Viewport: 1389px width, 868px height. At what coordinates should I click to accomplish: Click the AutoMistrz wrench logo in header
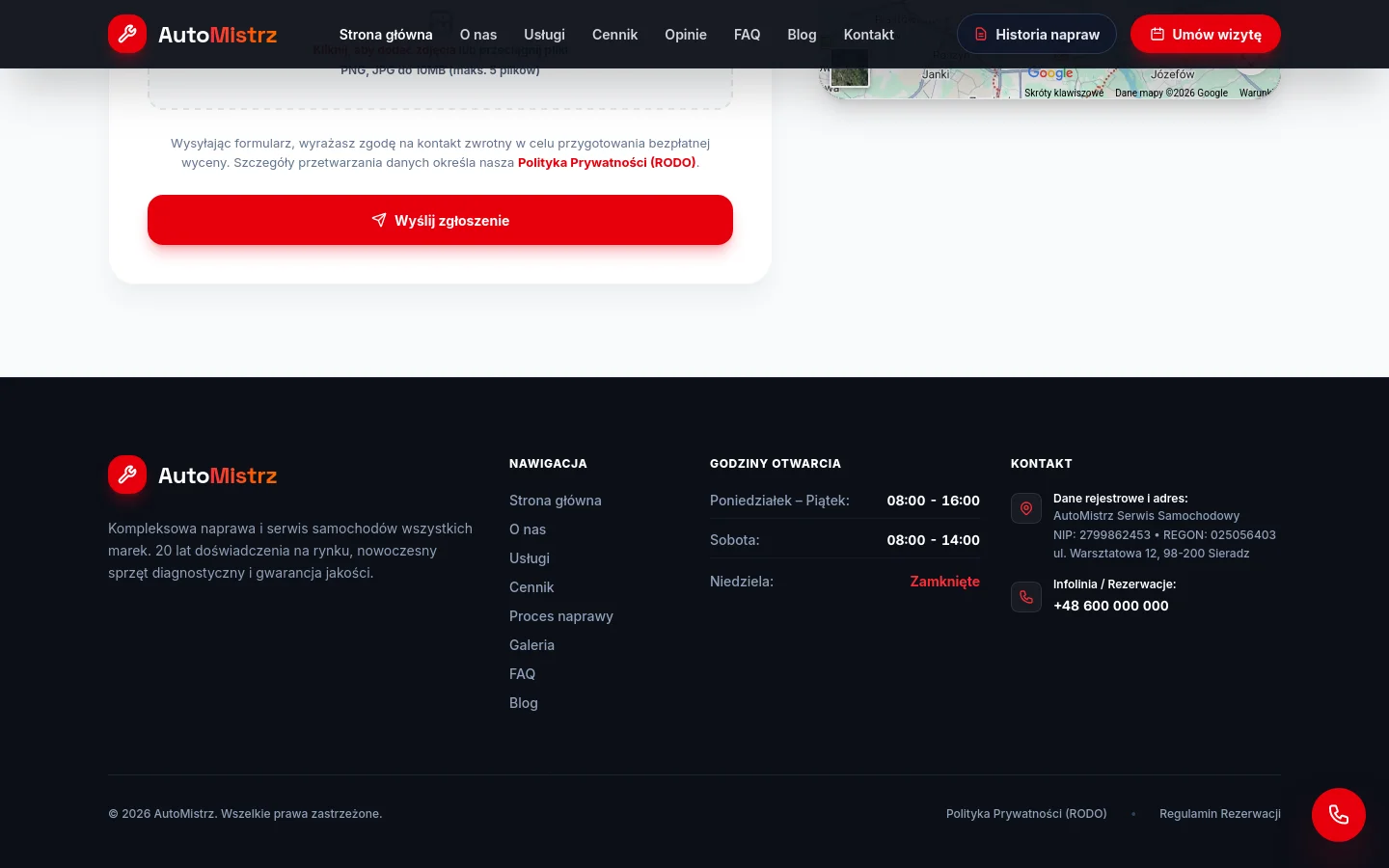(127, 34)
